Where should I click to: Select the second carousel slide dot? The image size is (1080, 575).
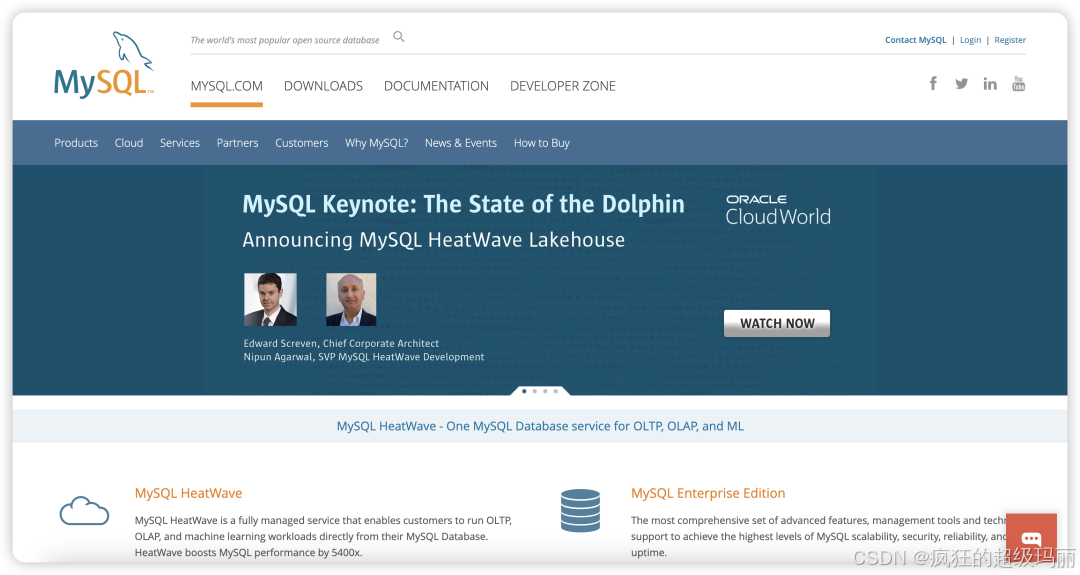(534, 391)
